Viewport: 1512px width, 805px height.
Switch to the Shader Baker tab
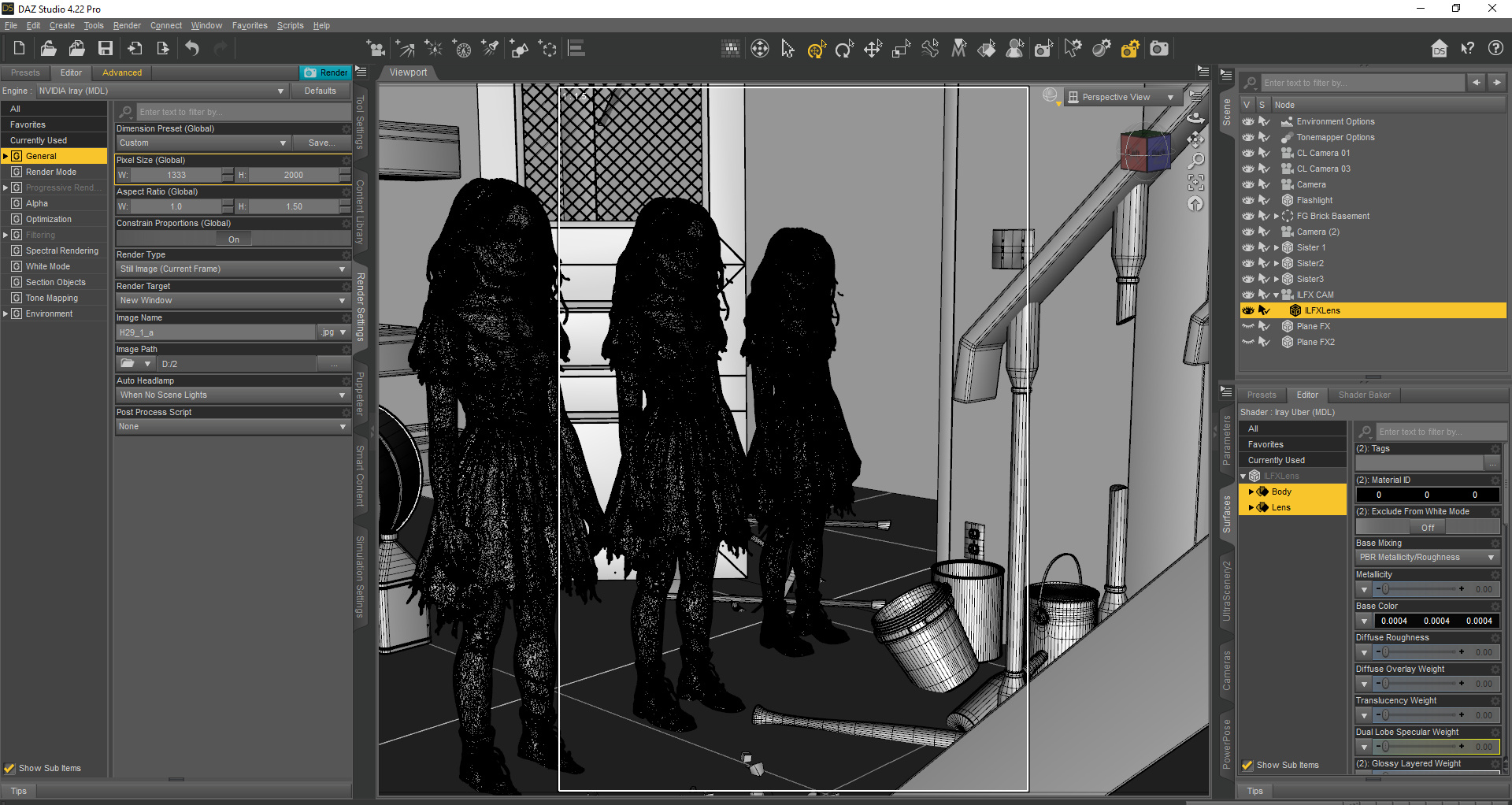pyautogui.click(x=1364, y=395)
